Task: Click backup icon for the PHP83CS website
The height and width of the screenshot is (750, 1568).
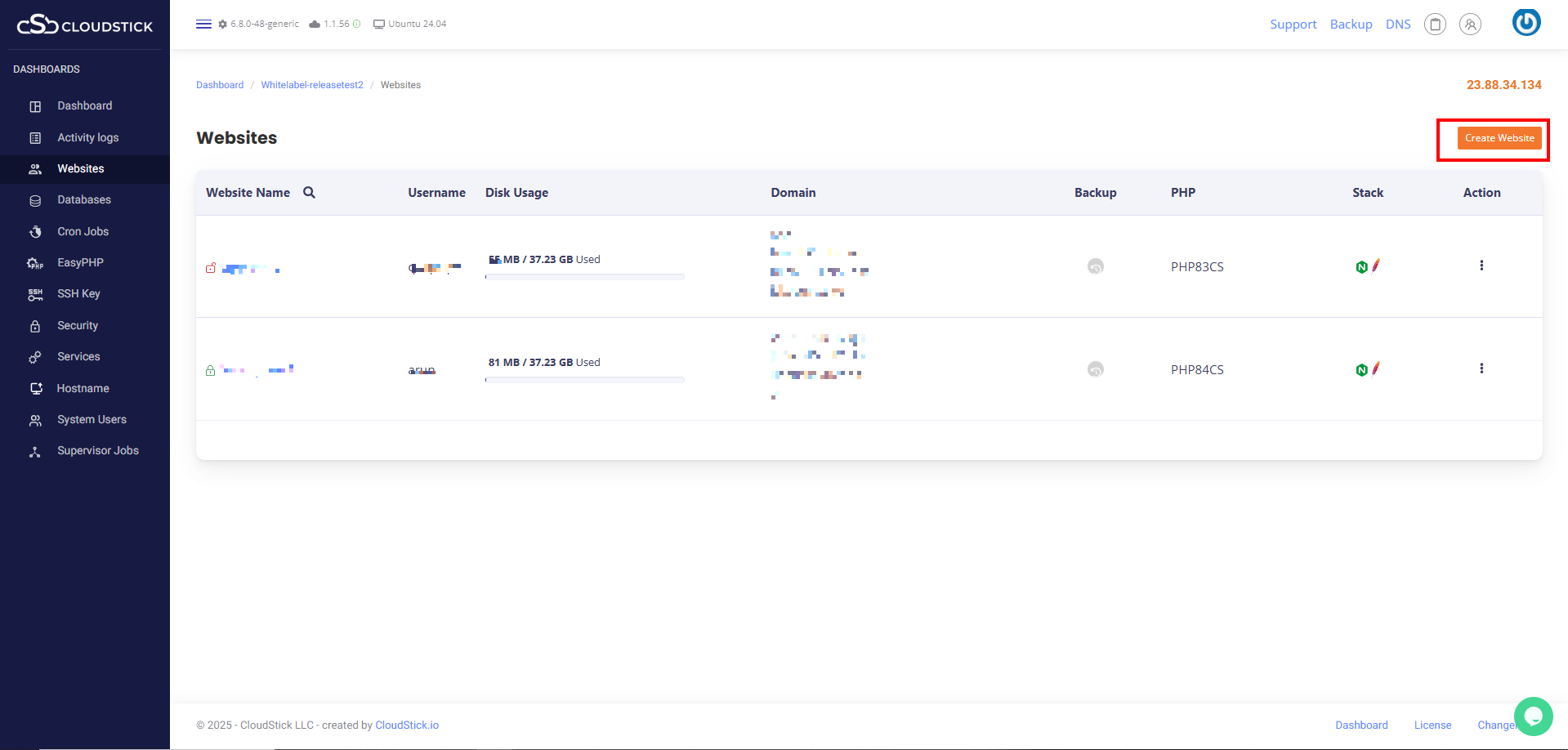Action: click(x=1095, y=266)
